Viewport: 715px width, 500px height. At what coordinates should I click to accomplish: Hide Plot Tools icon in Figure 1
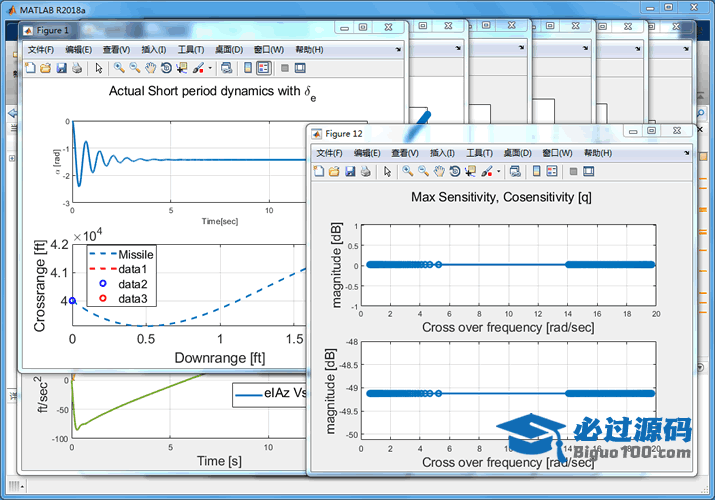[x=285, y=68]
